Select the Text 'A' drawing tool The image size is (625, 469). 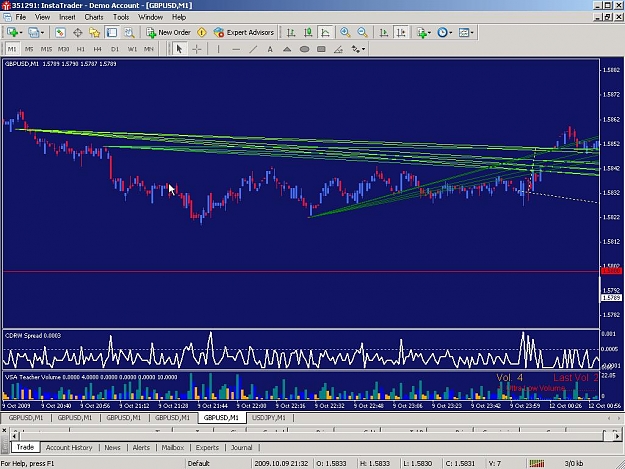[x=270, y=49]
